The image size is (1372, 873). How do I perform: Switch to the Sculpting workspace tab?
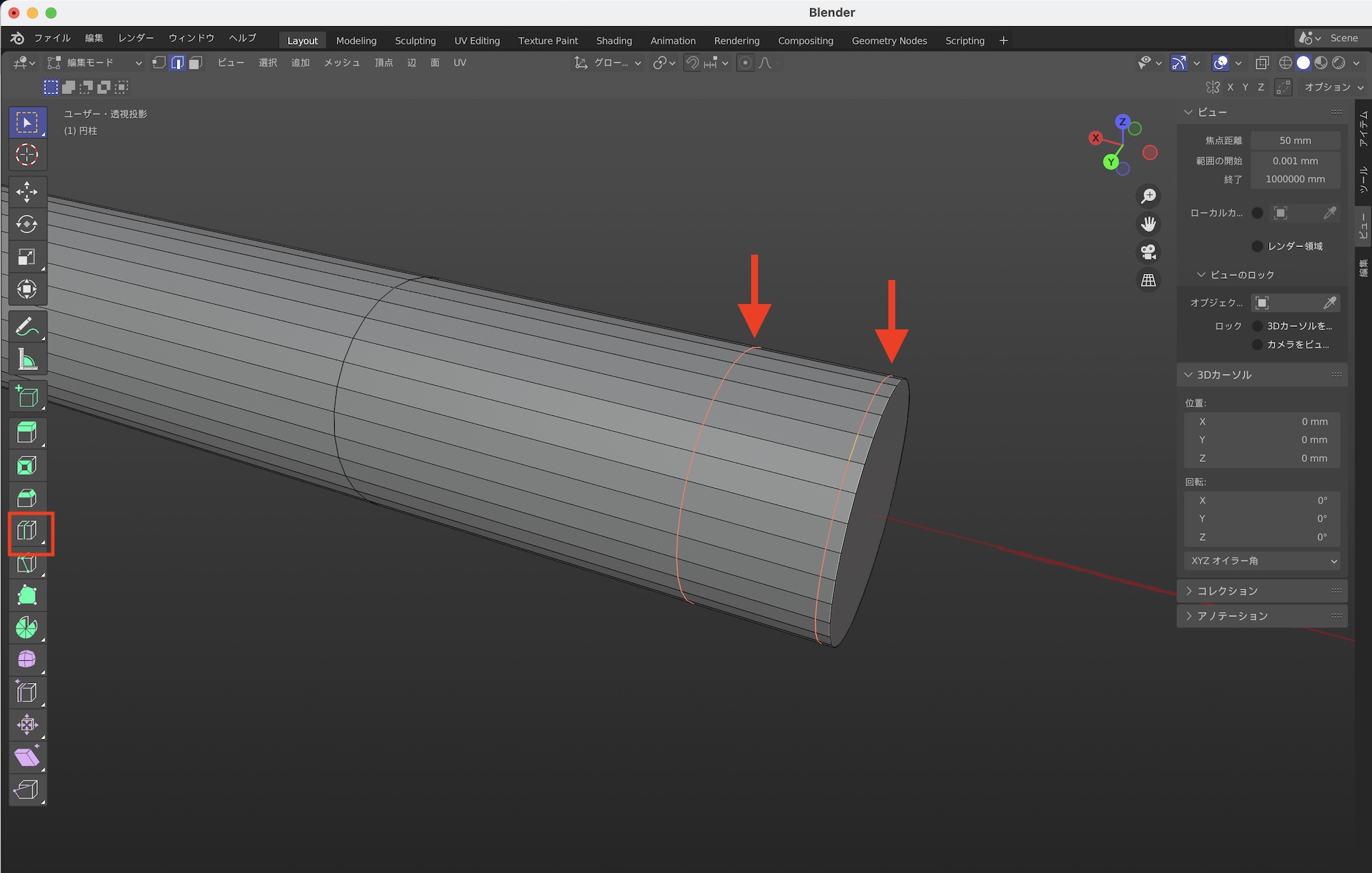point(415,40)
